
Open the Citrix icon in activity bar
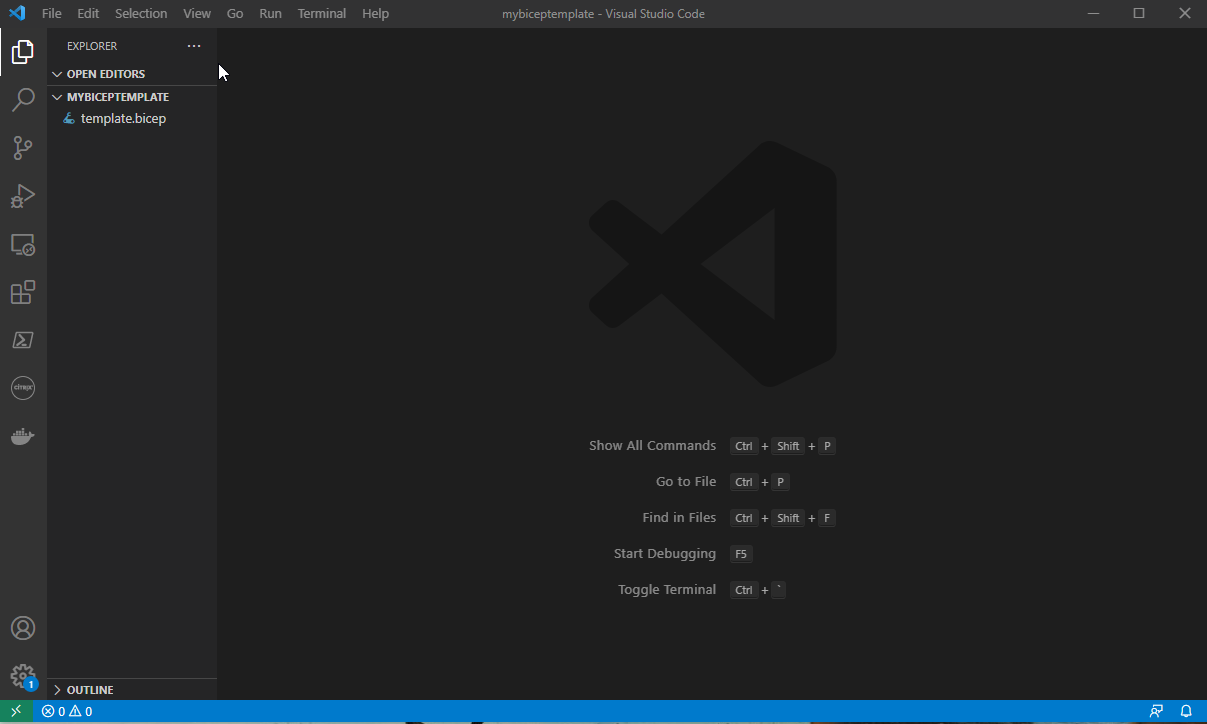pyautogui.click(x=23, y=388)
